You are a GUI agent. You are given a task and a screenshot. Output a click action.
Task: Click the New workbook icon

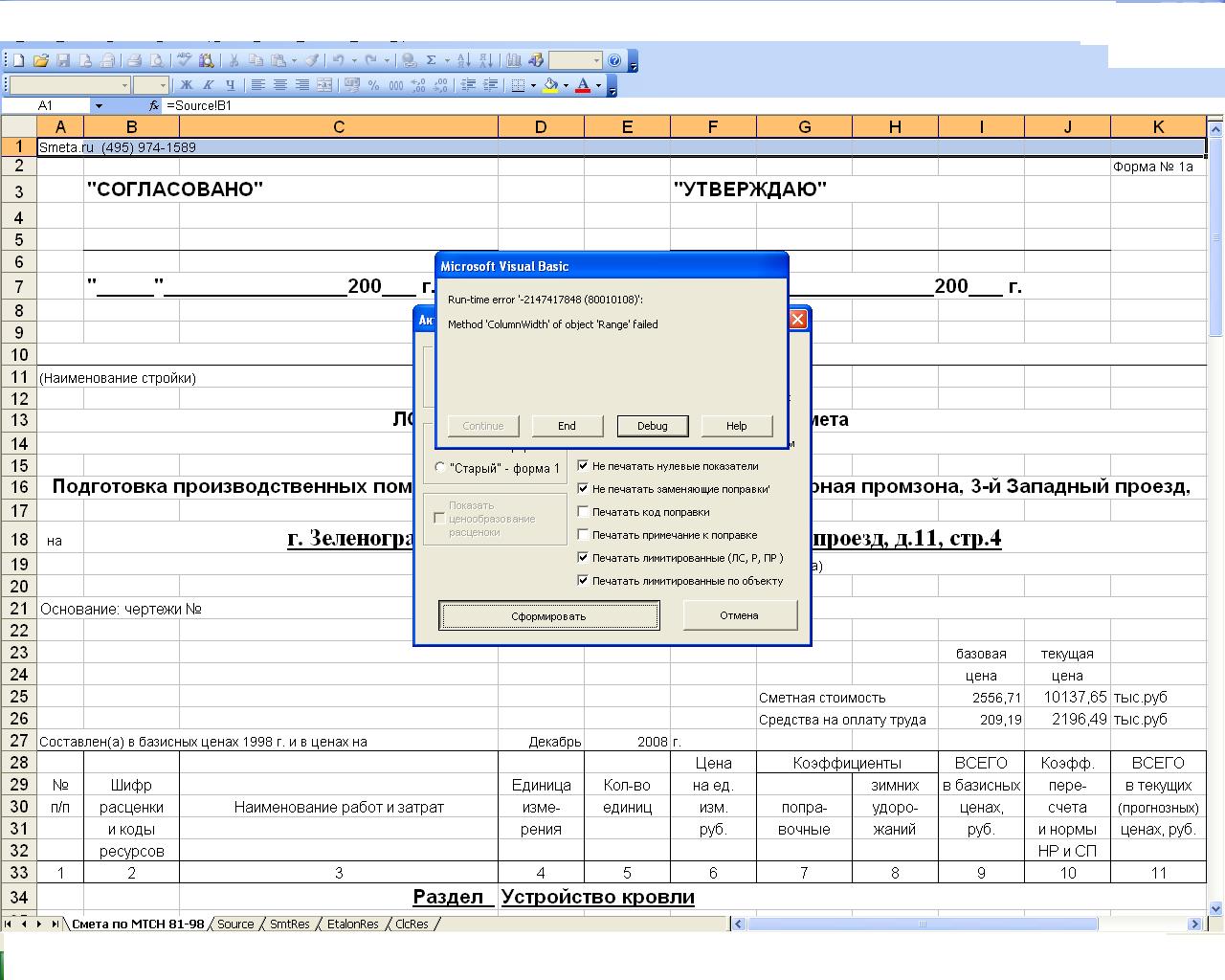coord(18,60)
